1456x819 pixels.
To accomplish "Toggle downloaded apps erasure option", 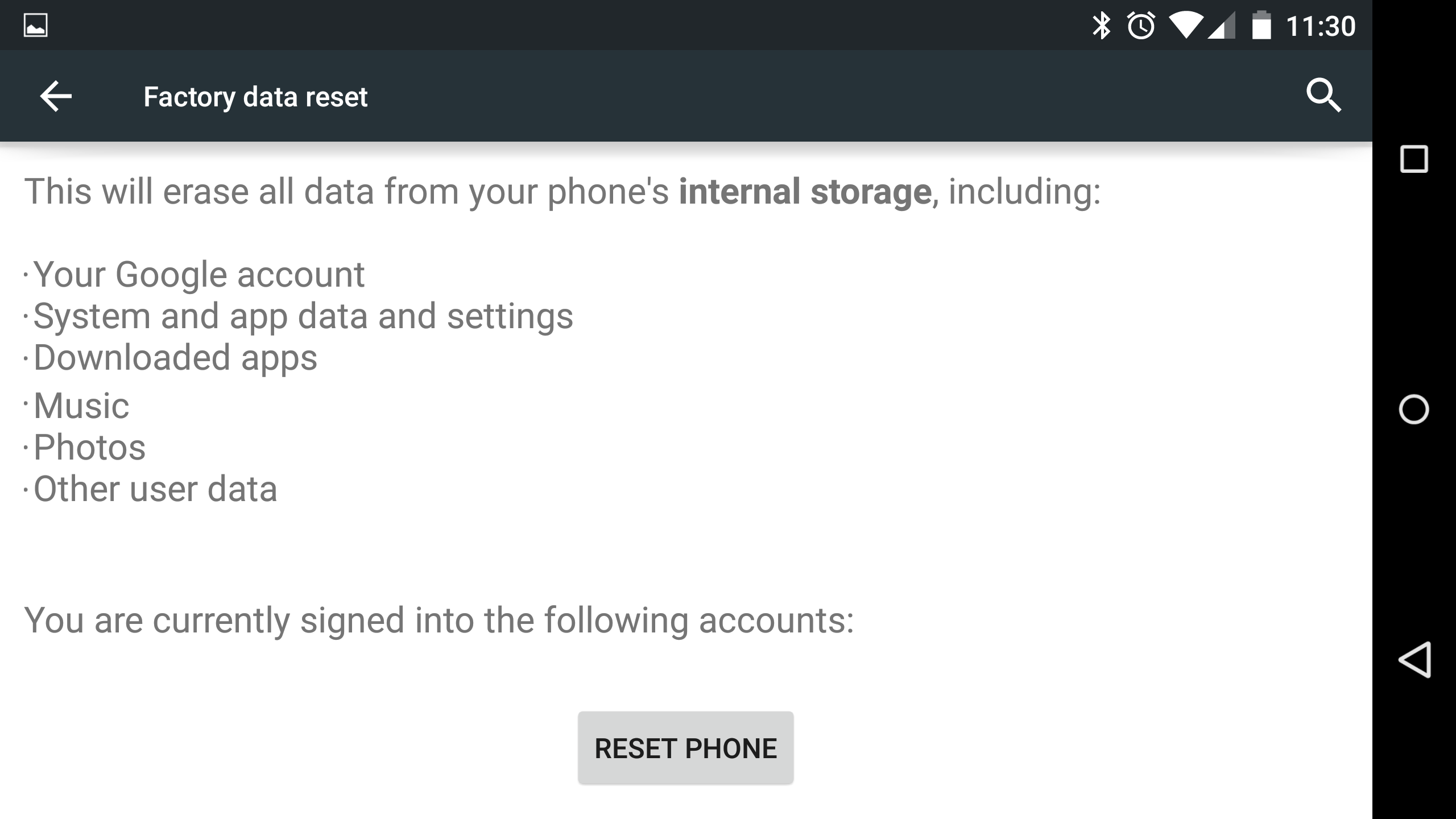I will pyautogui.click(x=174, y=357).
